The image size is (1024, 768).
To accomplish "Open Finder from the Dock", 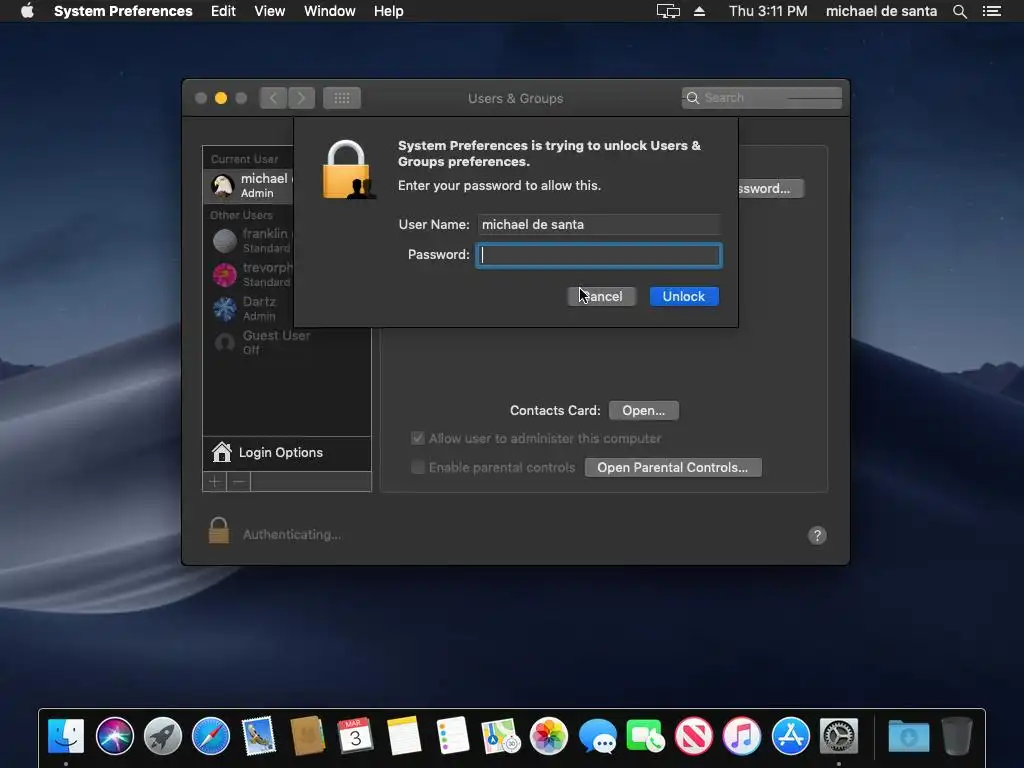I will 66,736.
